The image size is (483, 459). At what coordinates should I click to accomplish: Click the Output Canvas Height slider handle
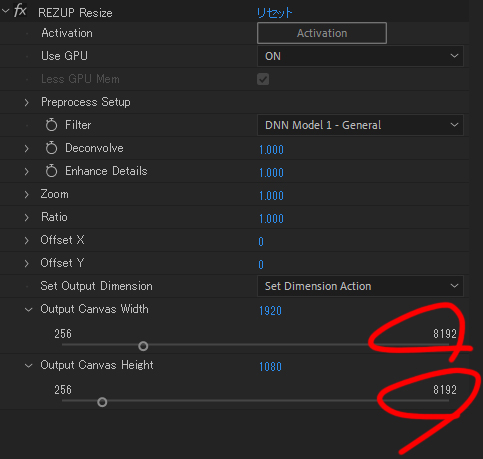click(102, 402)
